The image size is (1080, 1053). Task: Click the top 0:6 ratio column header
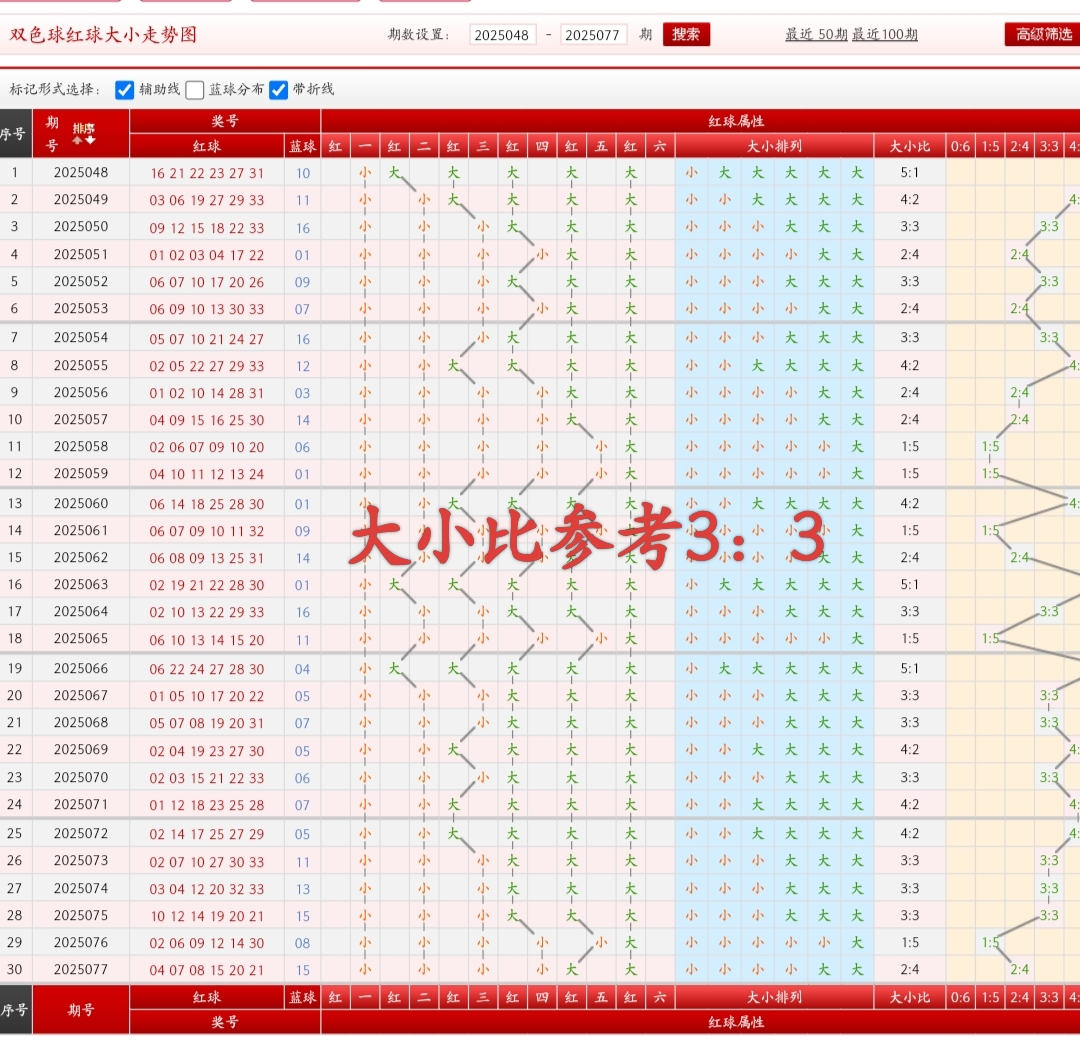click(x=960, y=146)
